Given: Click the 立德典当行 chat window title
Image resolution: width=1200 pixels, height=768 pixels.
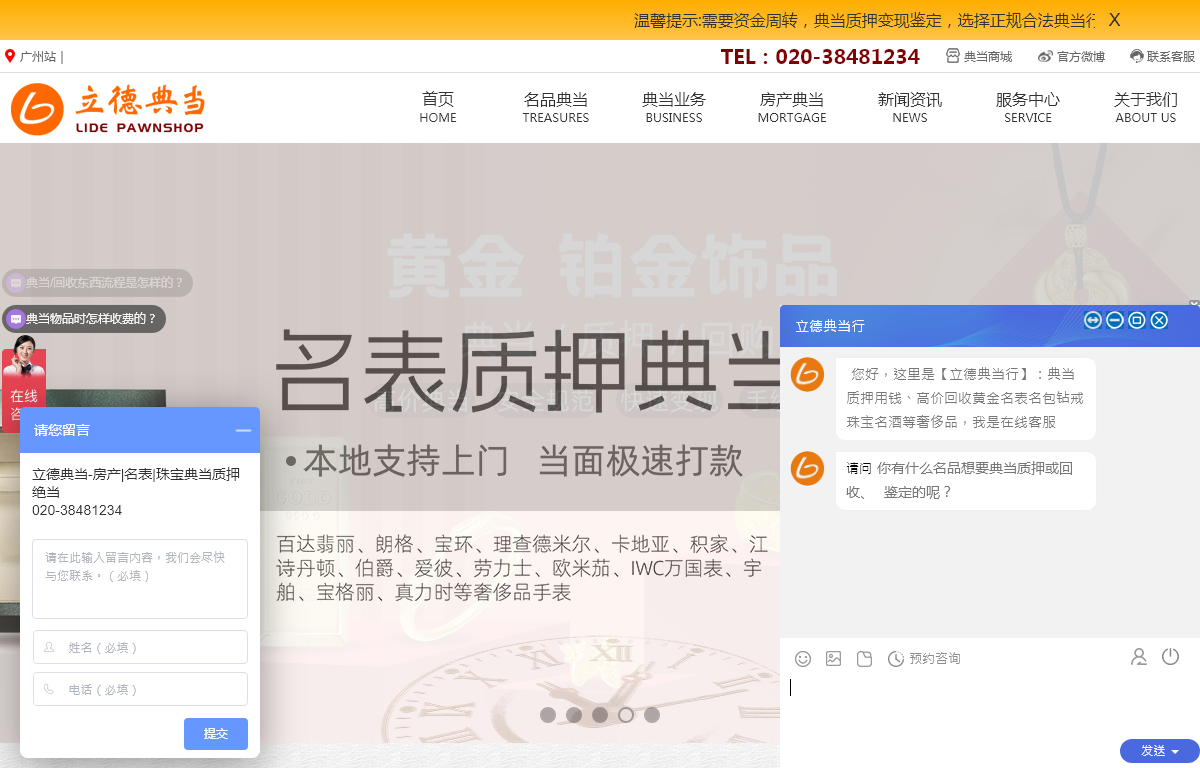Looking at the screenshot, I should [x=830, y=326].
